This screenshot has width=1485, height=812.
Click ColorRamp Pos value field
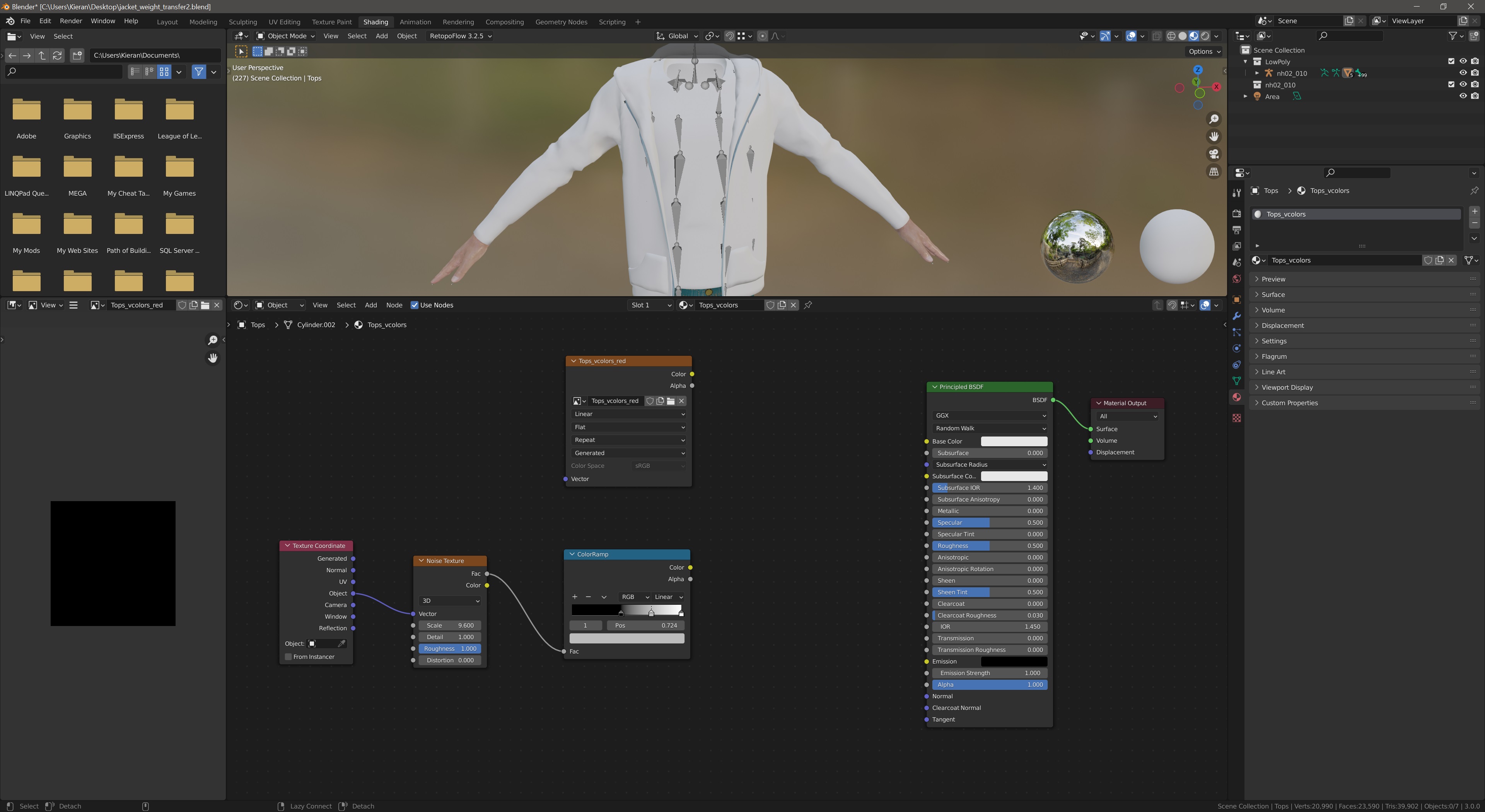(x=645, y=625)
